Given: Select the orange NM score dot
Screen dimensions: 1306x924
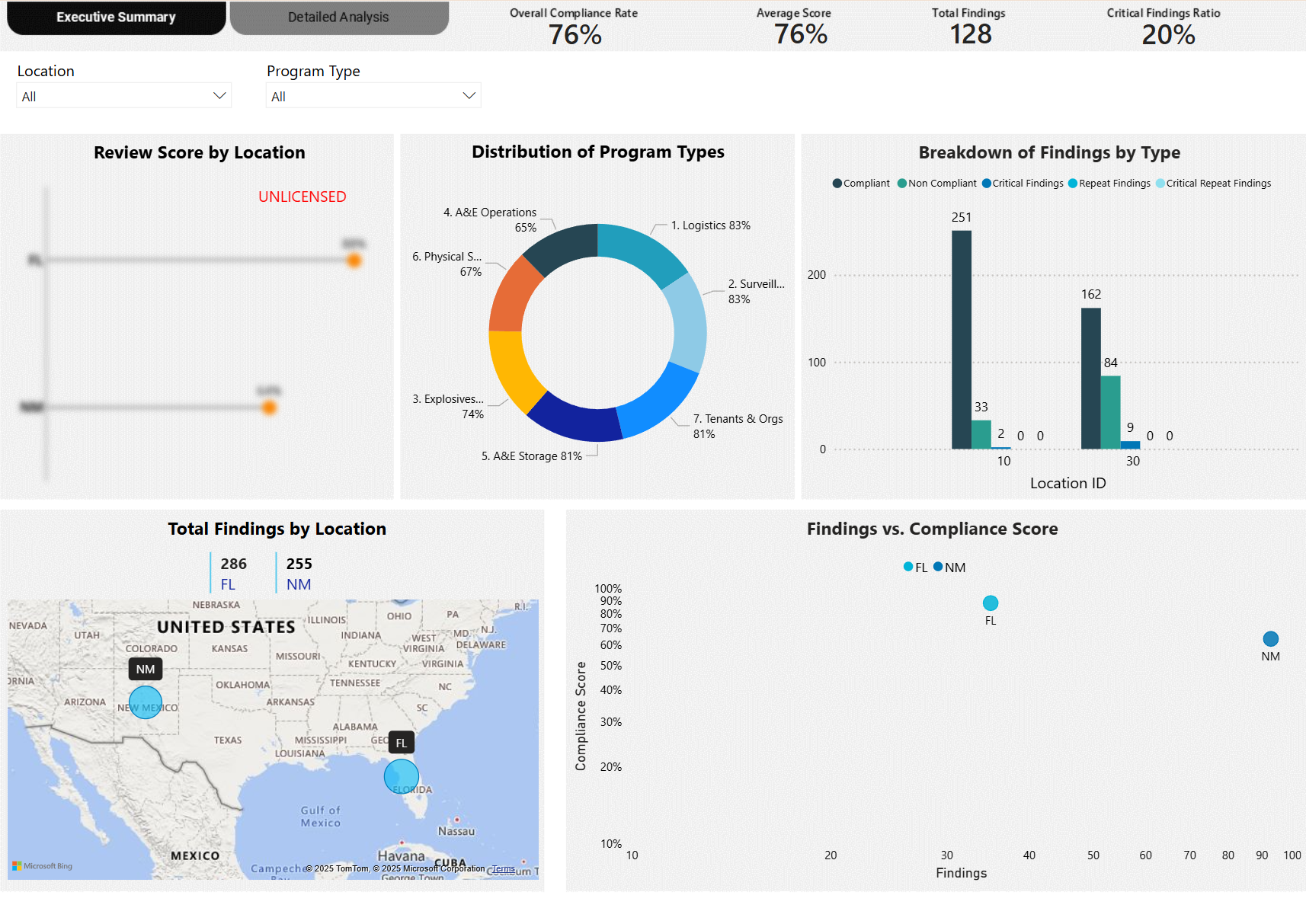Looking at the screenshot, I should click(x=269, y=408).
